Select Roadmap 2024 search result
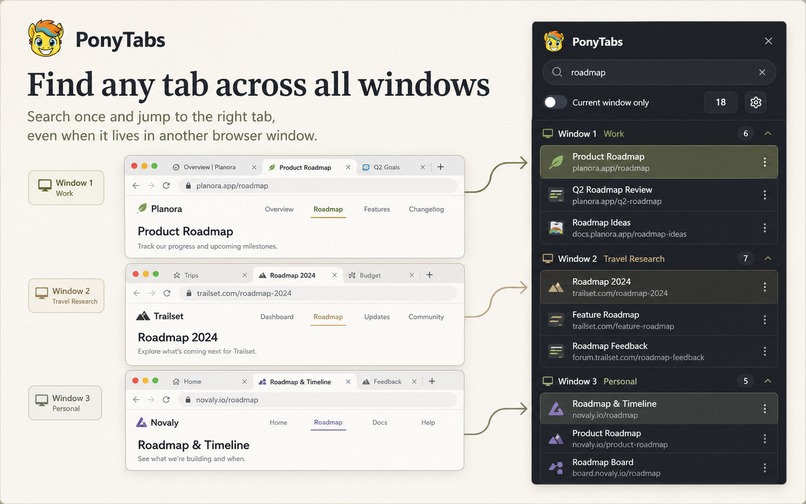806x504 pixels. (x=658, y=287)
